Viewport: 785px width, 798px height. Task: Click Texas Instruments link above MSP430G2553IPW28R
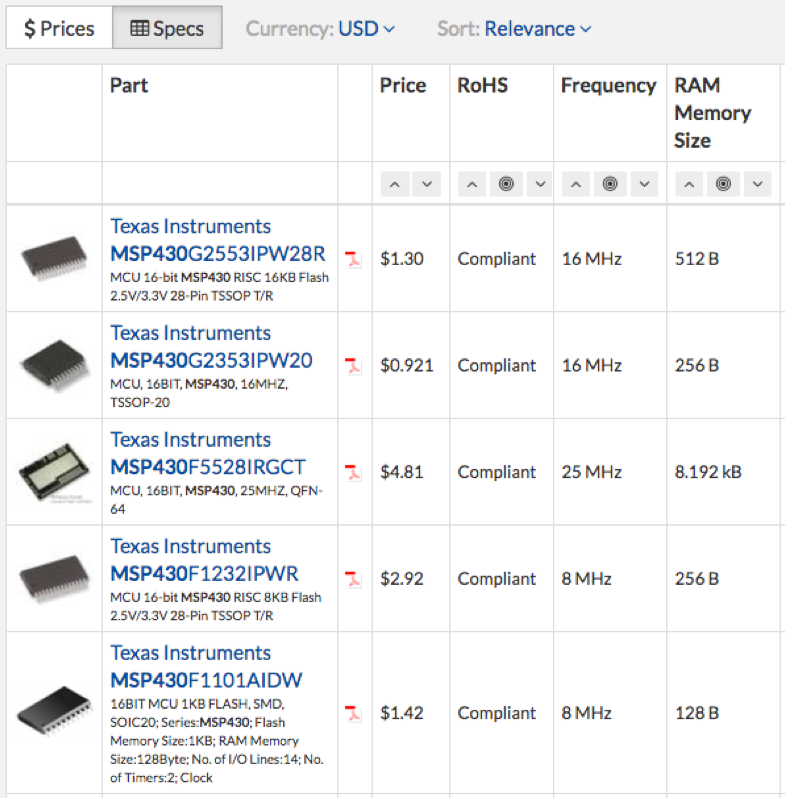coord(190,226)
